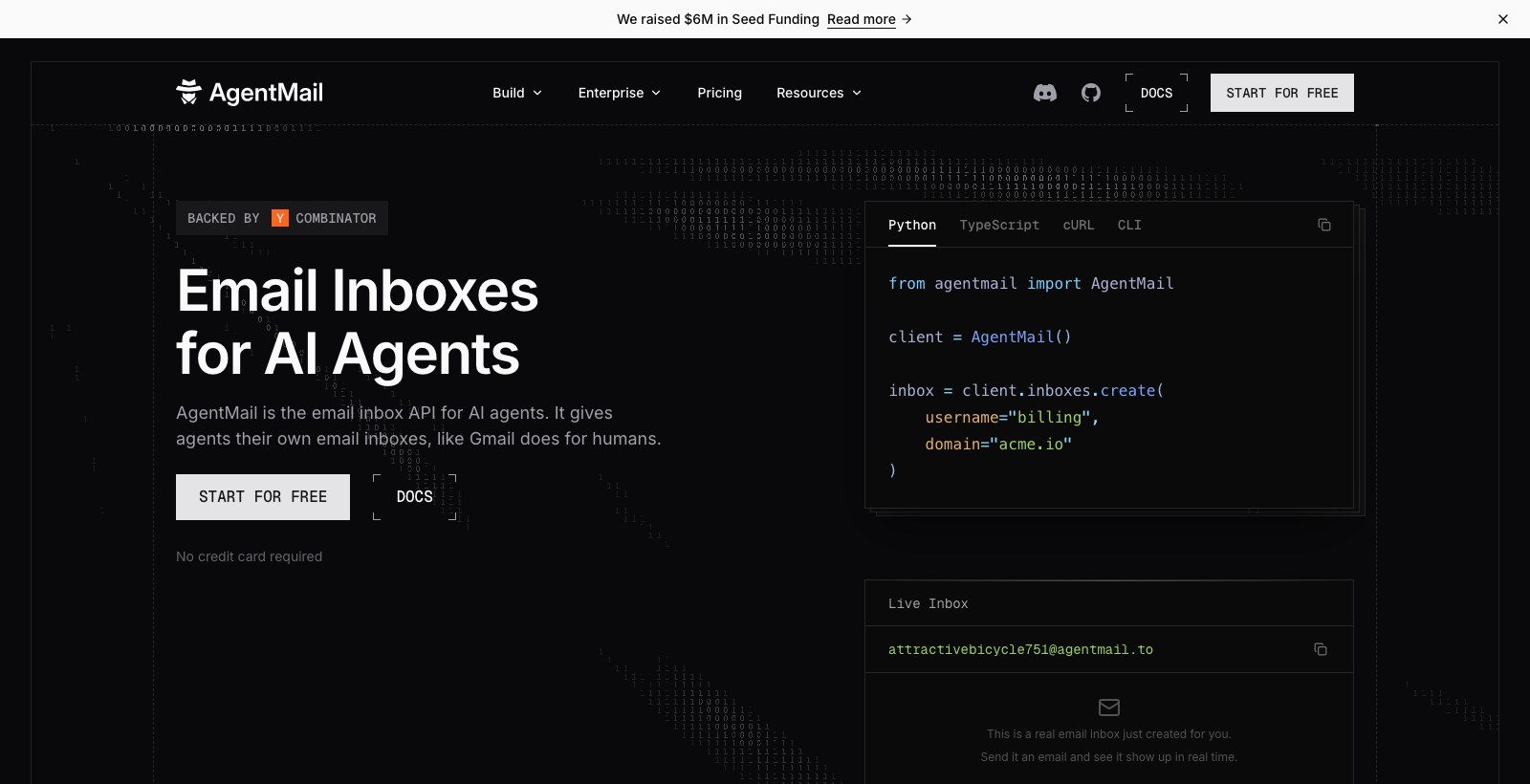Copy the live inbox email address
Screen dimensions: 1530x784
tap(1321, 649)
